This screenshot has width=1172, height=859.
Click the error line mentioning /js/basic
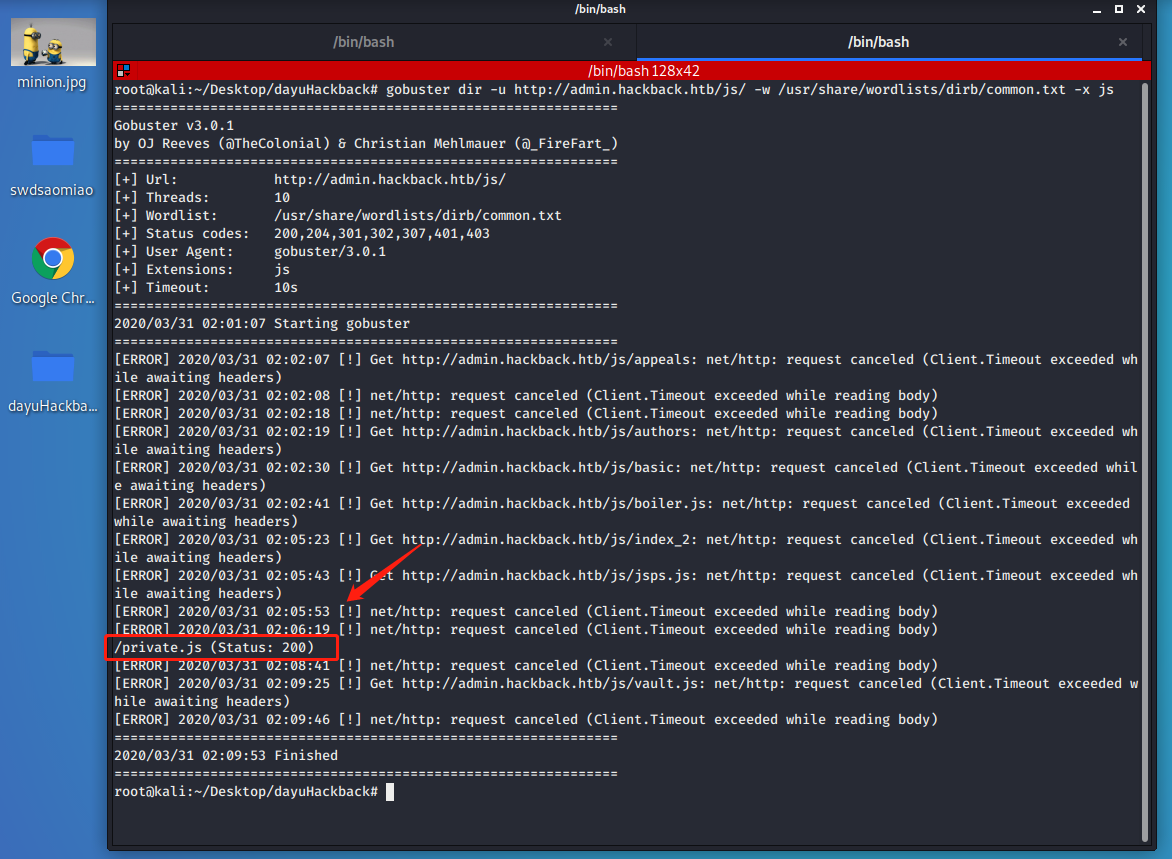click(x=626, y=476)
